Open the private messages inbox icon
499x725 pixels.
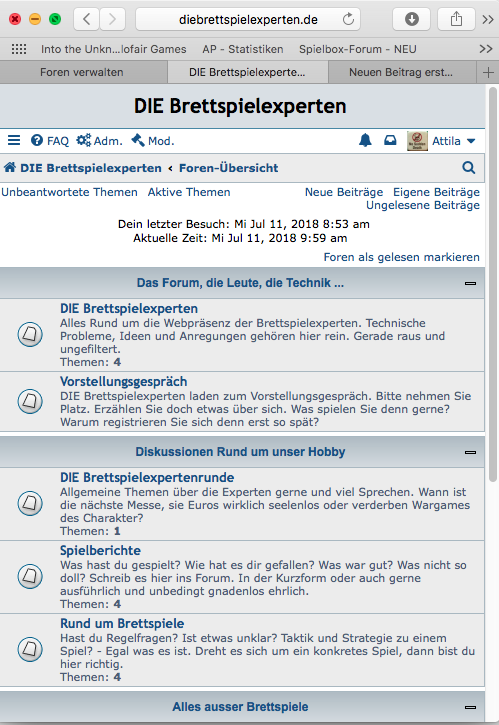[x=390, y=140]
